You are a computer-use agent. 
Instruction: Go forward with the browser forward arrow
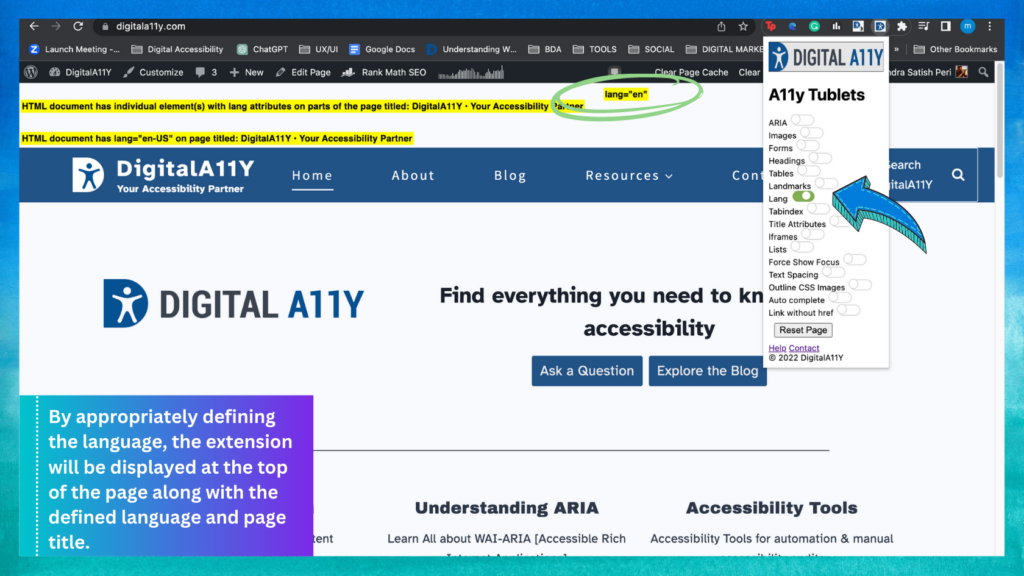coord(56,26)
